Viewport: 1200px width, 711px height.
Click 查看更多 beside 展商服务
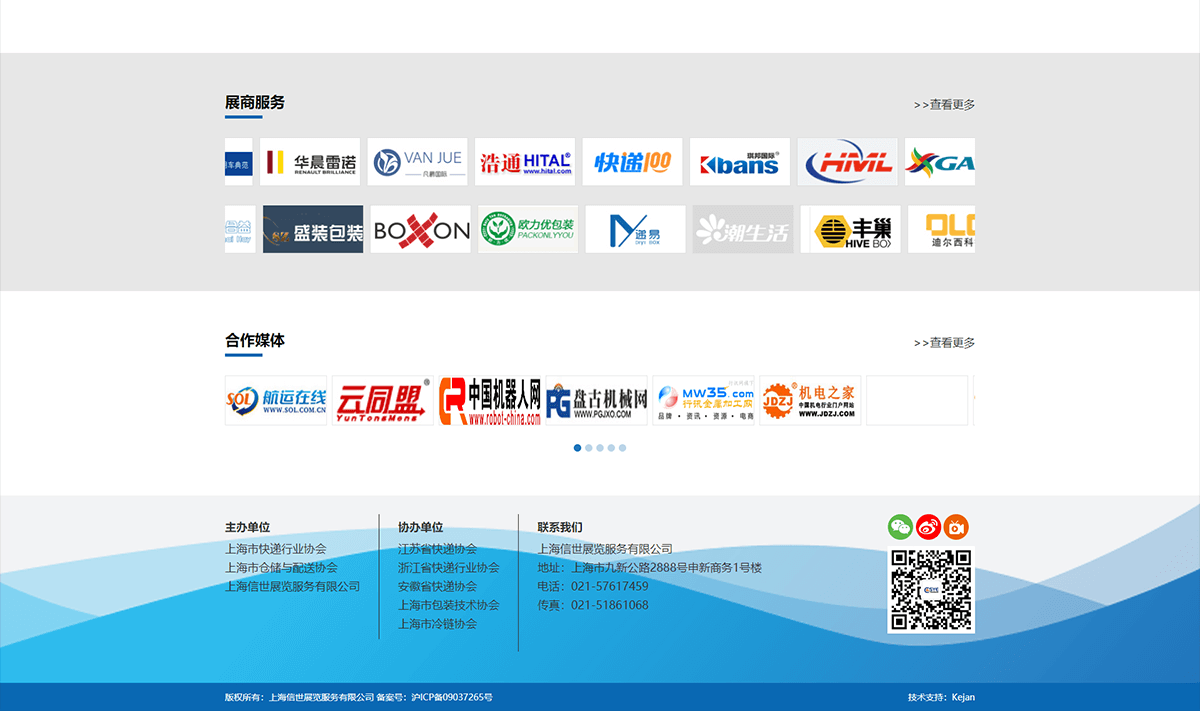coord(944,104)
